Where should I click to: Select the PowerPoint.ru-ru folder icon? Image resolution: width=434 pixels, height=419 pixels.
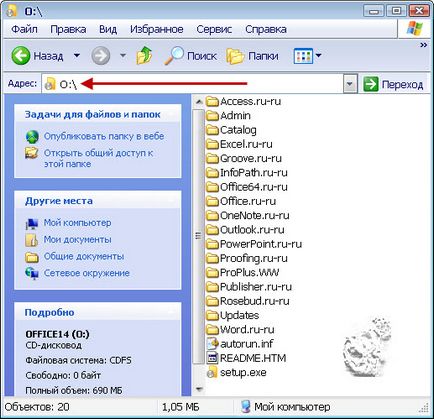click(212, 244)
